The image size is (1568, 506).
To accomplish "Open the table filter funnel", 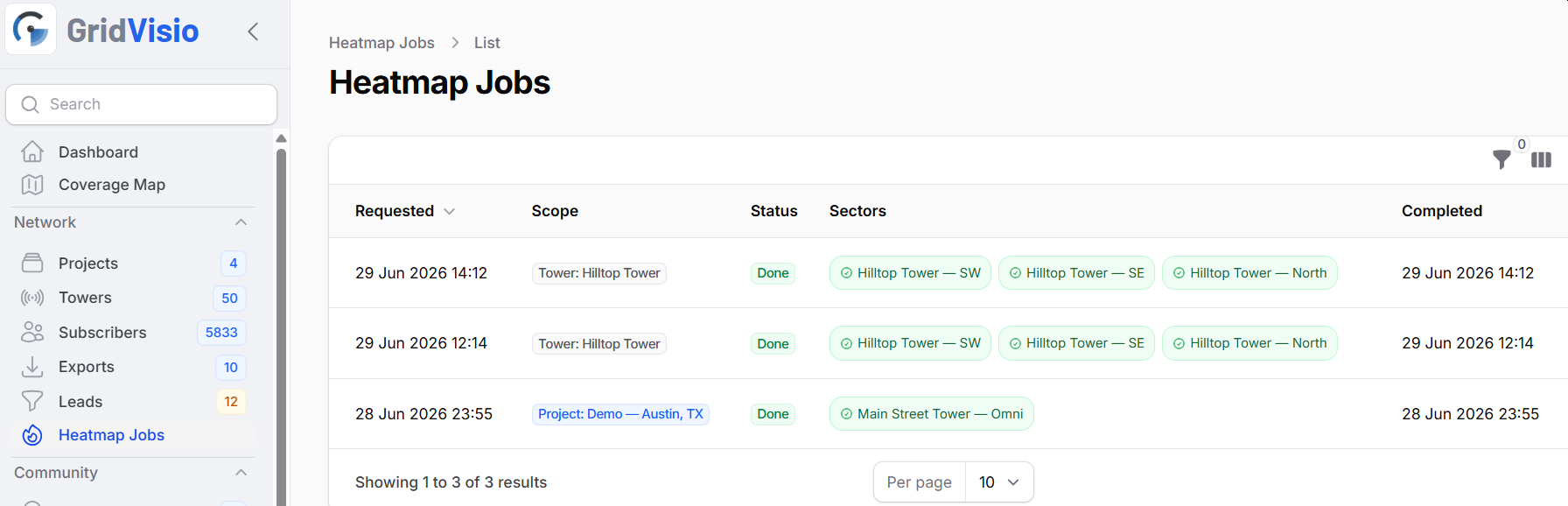I will click(1501, 159).
